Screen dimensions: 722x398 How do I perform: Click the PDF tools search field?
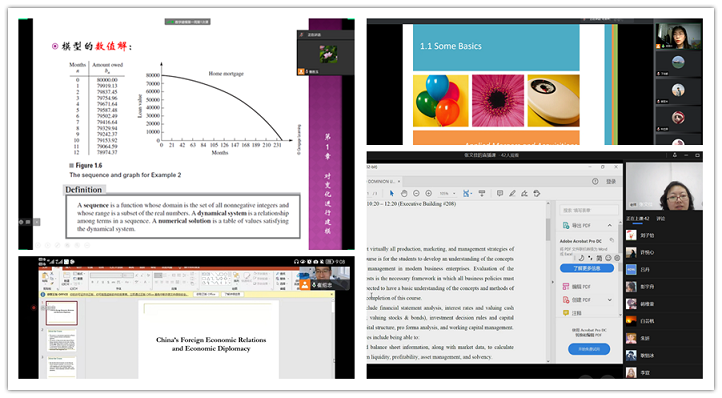point(588,210)
